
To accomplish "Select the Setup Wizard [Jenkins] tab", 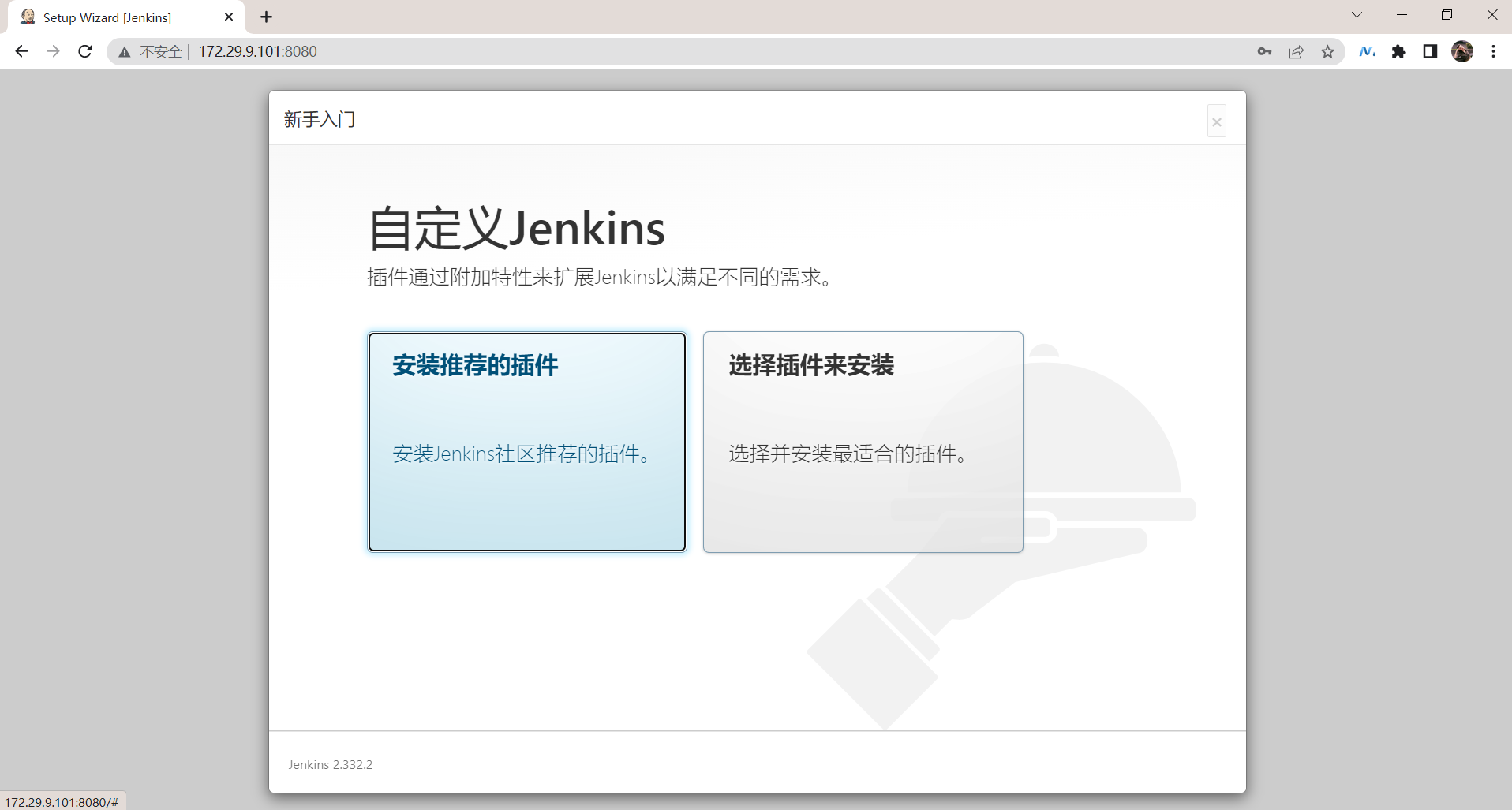I will click(x=126, y=17).
